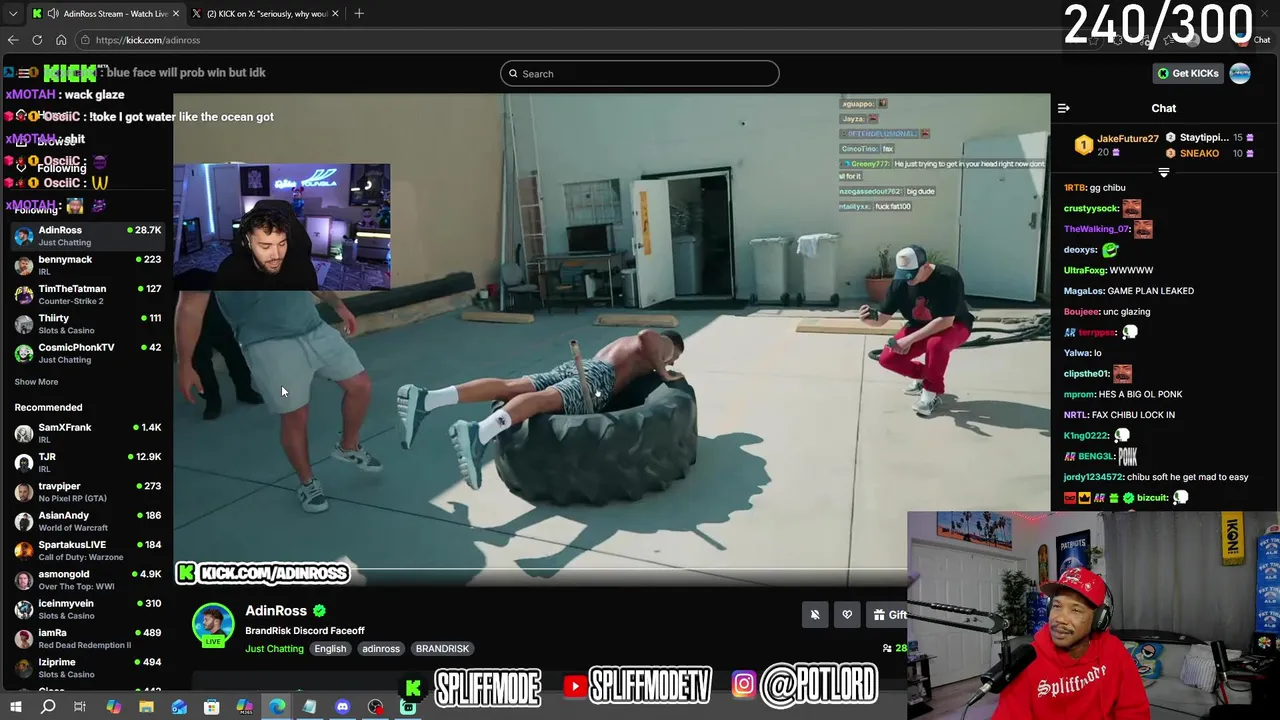
Task: Click username TheWalking_07 in chat
Action: pyautogui.click(x=1097, y=229)
